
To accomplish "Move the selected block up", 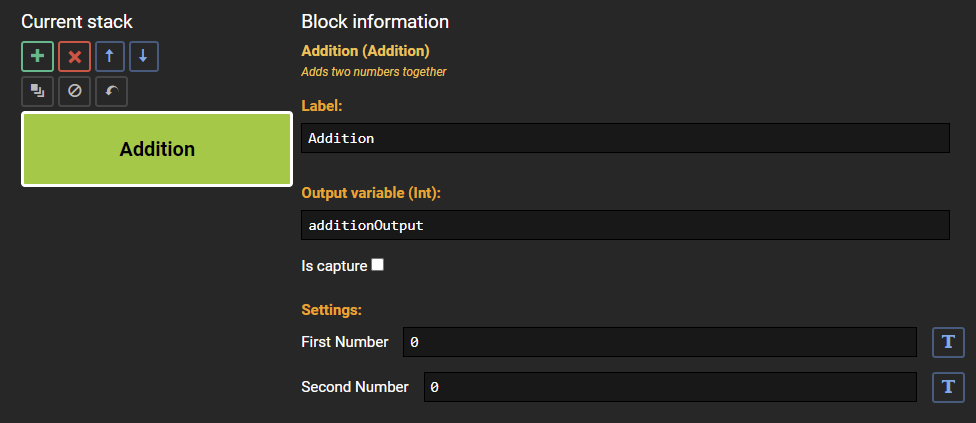I will point(110,57).
